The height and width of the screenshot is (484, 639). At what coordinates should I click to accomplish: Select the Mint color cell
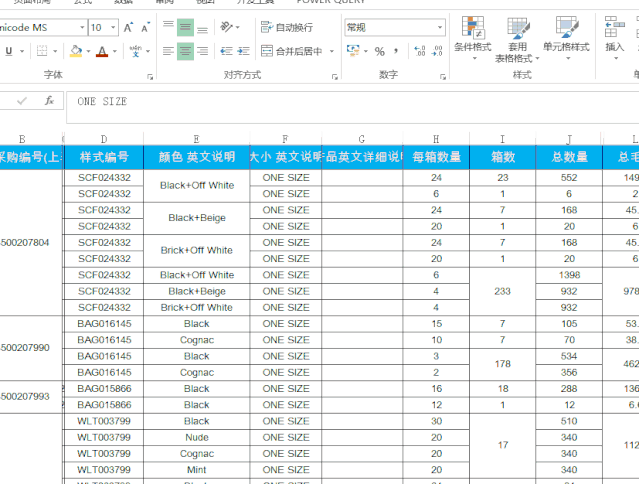pyautogui.click(x=197, y=470)
